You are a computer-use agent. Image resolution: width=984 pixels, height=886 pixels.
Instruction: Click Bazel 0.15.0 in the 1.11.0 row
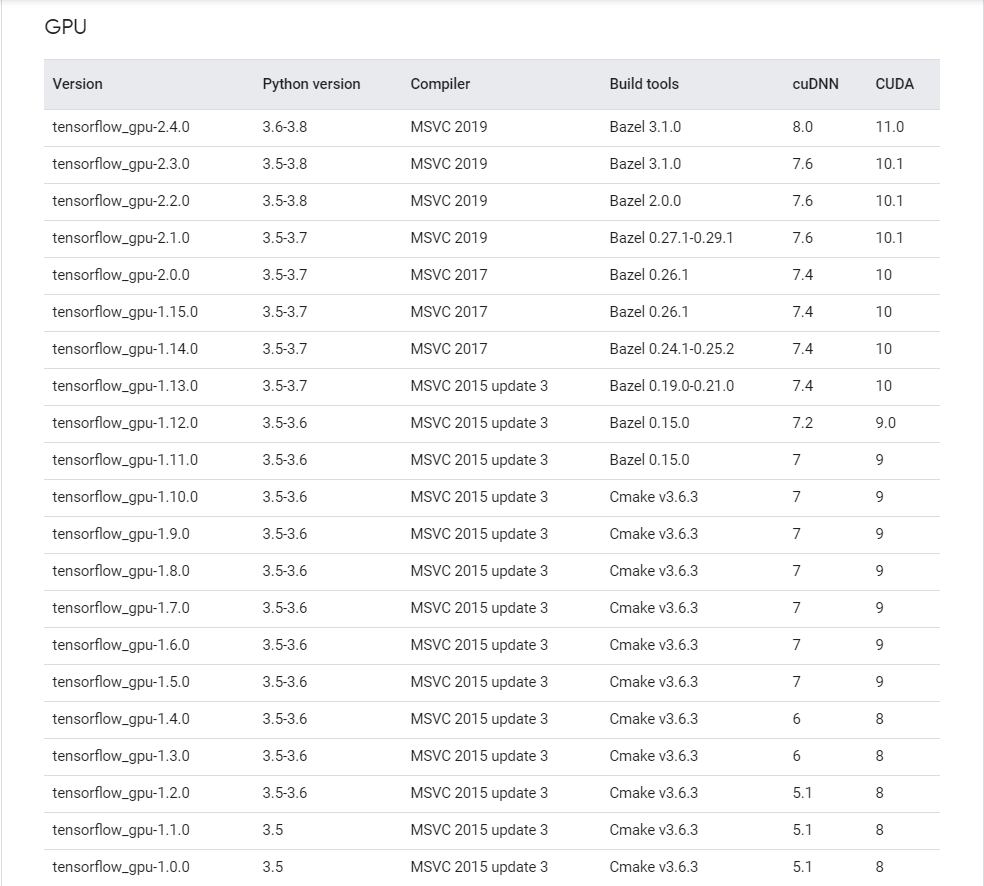tap(649, 461)
